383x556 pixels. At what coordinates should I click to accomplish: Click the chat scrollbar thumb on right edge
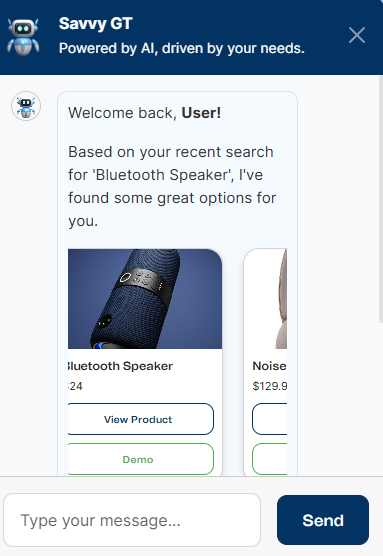[x=381, y=199]
